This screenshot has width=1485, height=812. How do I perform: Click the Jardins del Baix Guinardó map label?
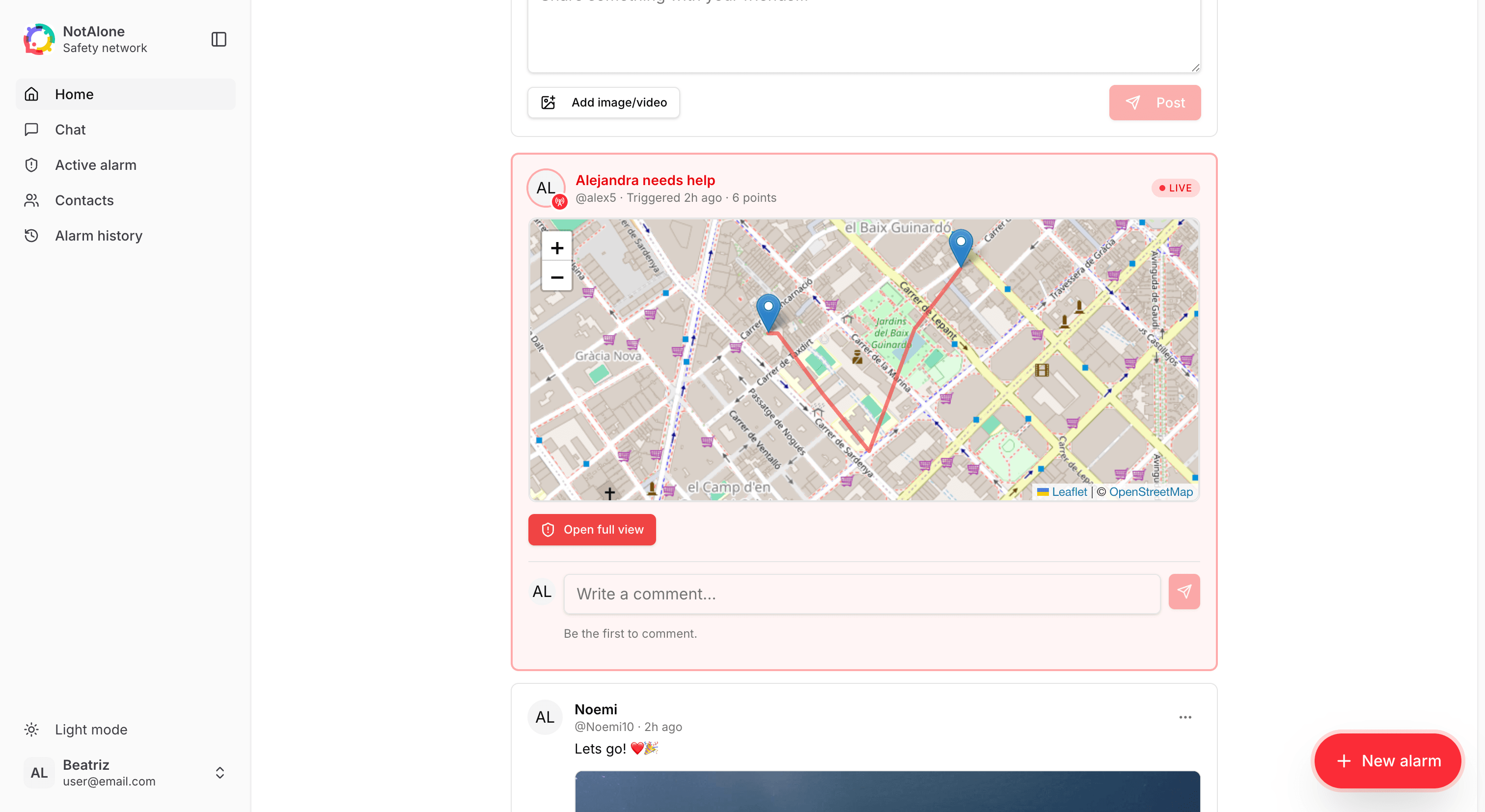click(892, 333)
